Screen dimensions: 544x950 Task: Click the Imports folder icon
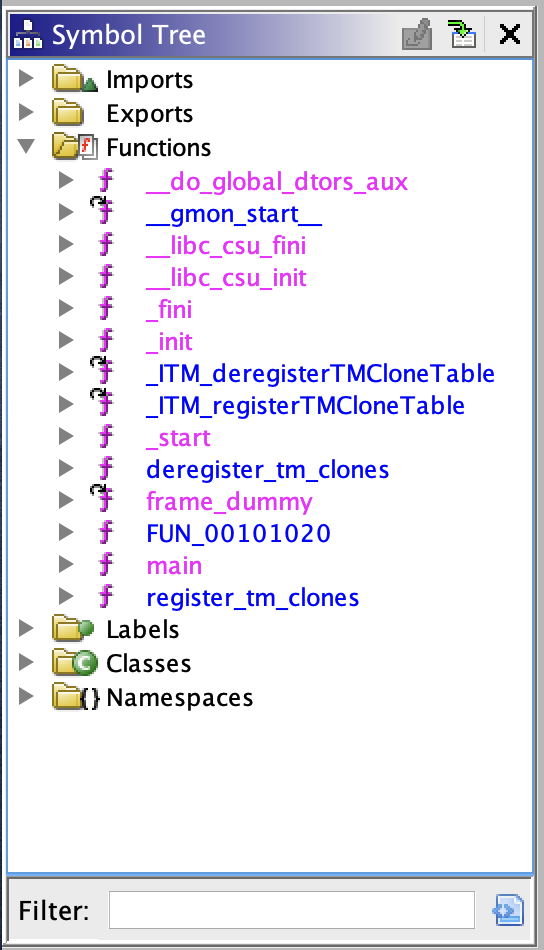tap(75, 79)
